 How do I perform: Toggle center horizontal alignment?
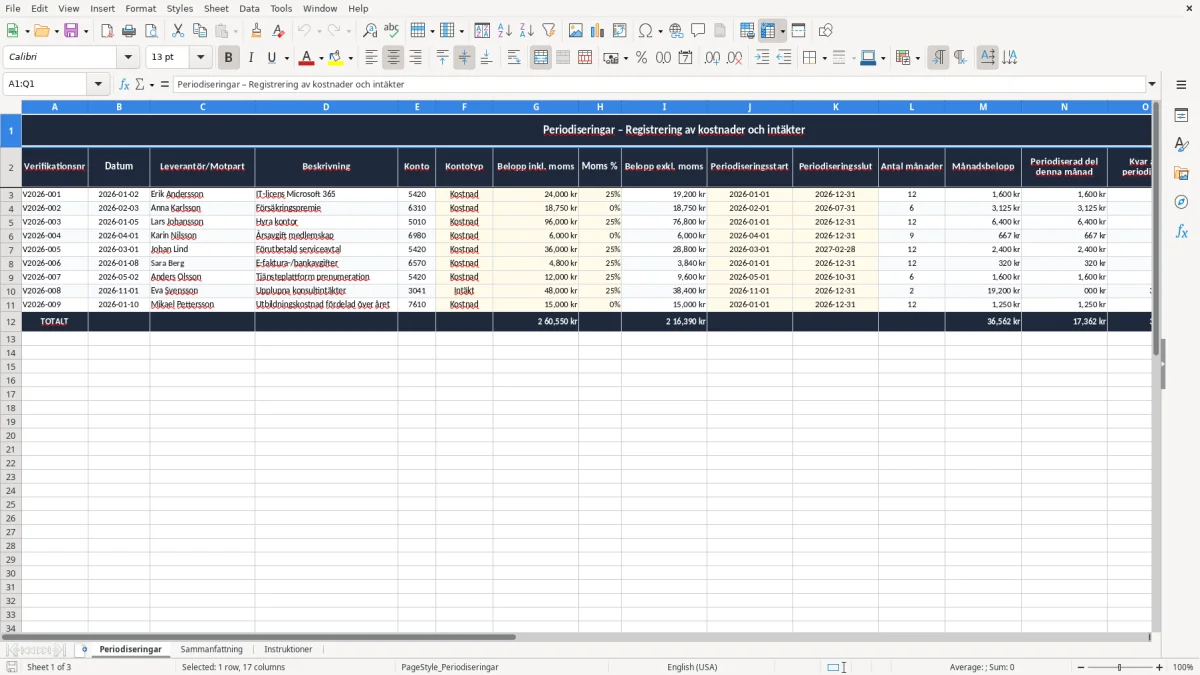[x=394, y=58]
